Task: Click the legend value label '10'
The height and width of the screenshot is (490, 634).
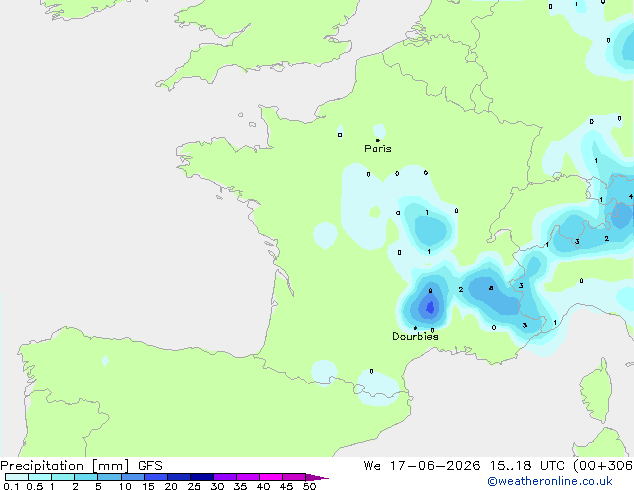Action: pos(125,486)
